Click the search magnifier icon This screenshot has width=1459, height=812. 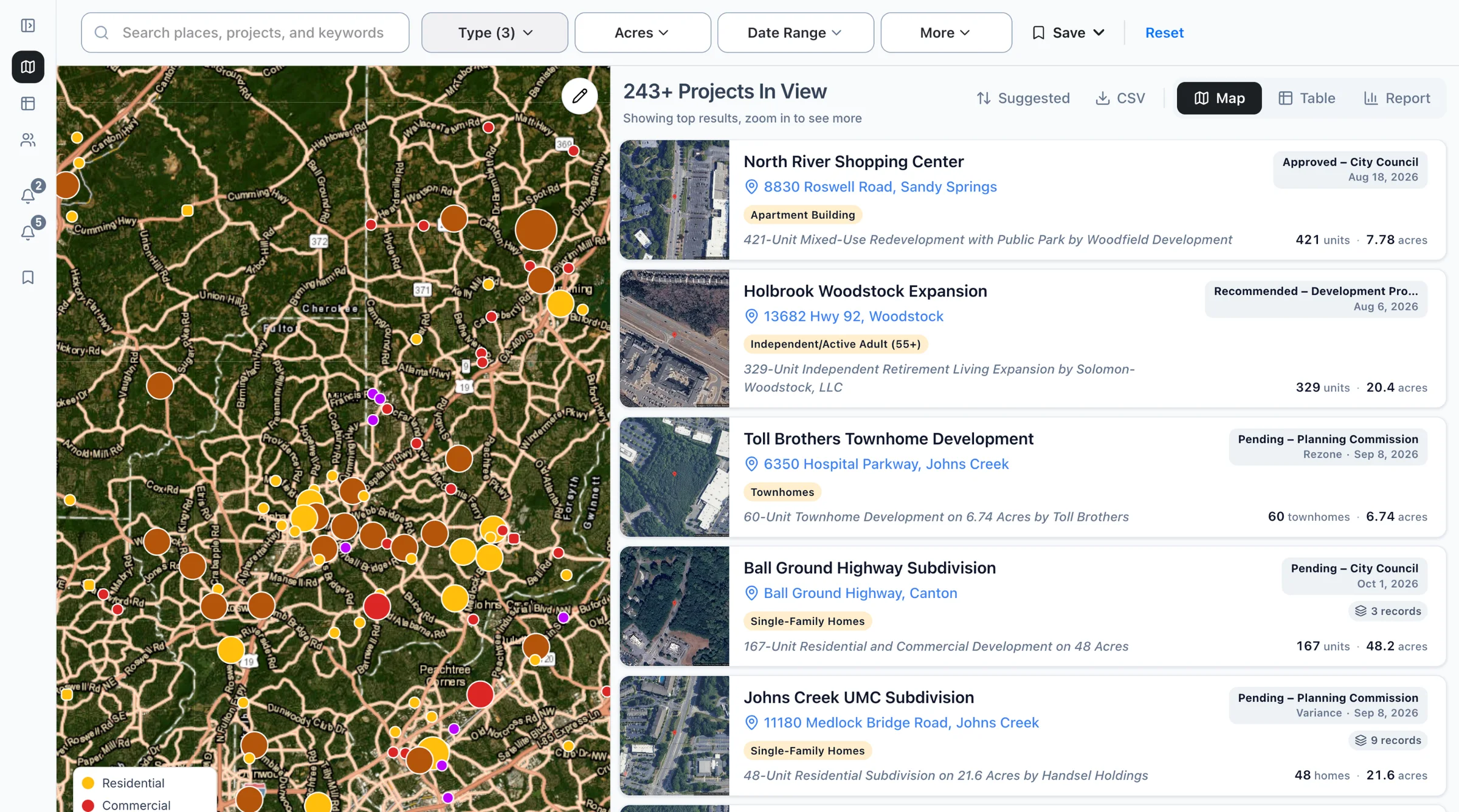click(x=102, y=33)
